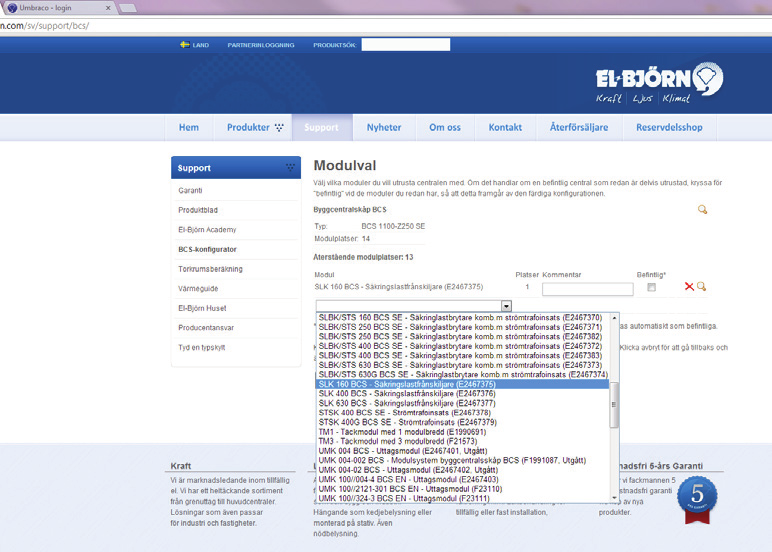Select UMK 100//324-3 BCS EN (F23111) option
772x552 pixels.
coord(462,498)
